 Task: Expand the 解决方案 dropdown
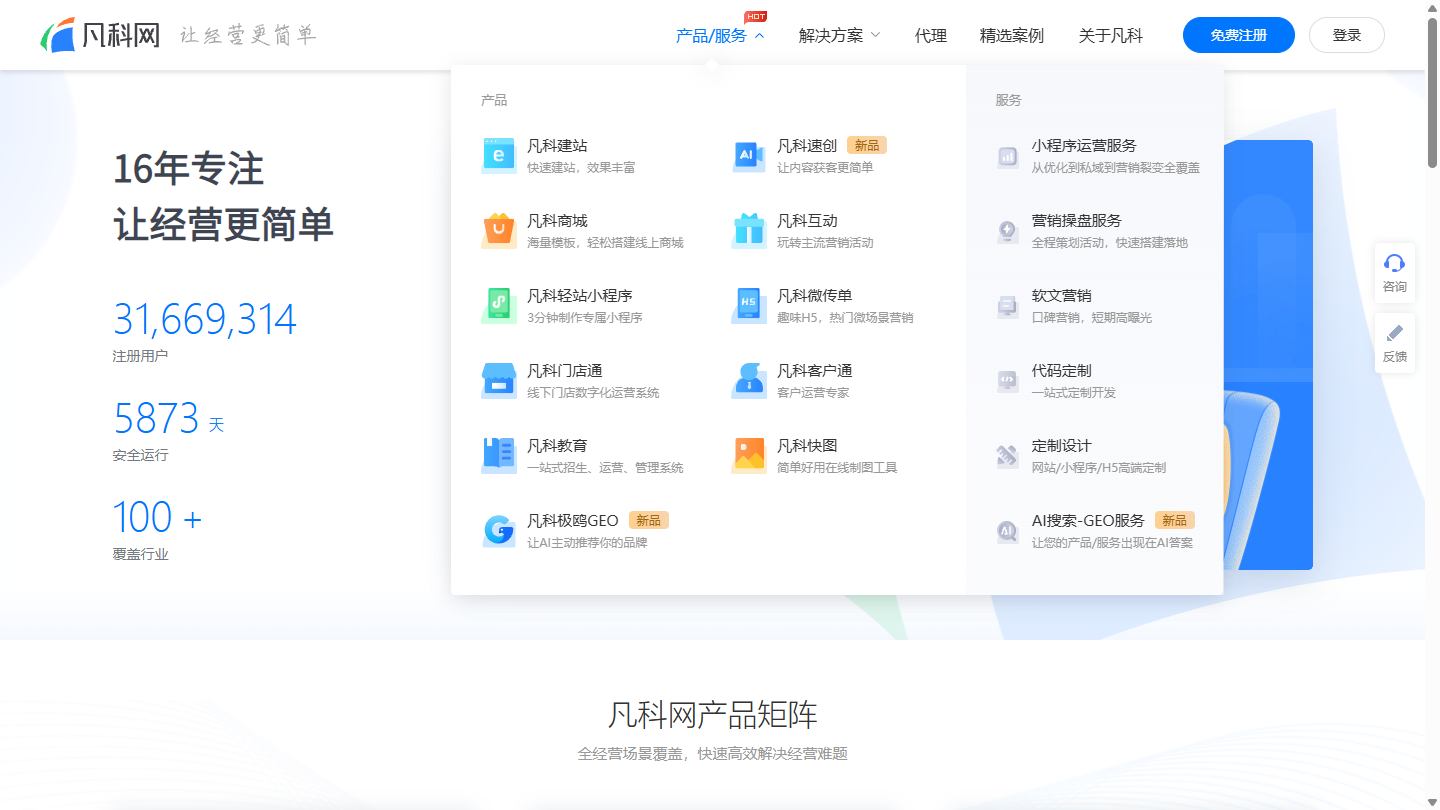tap(840, 36)
